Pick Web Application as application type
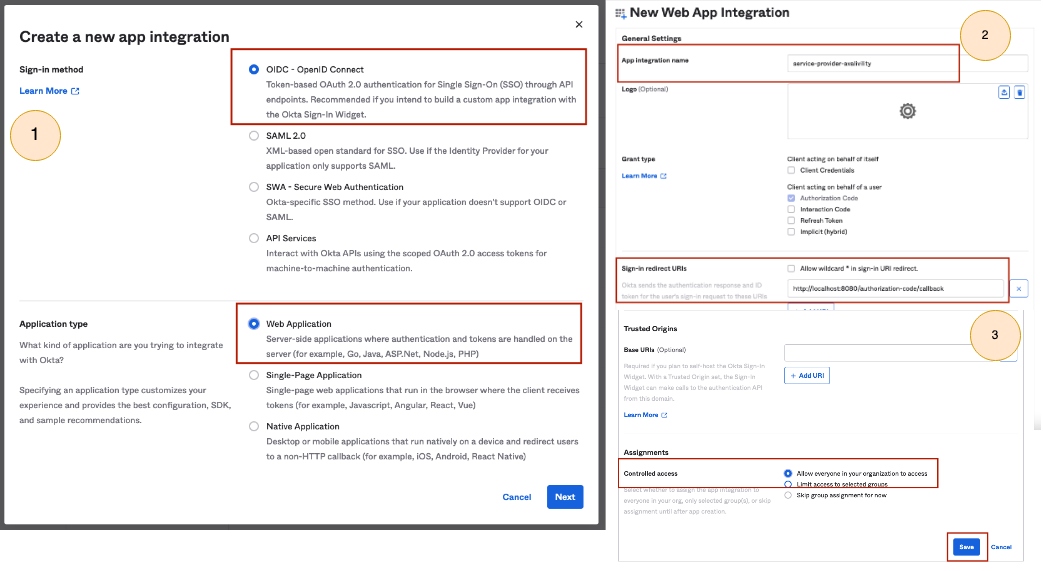Screen dimensions: 1043x571 click(x=254, y=324)
